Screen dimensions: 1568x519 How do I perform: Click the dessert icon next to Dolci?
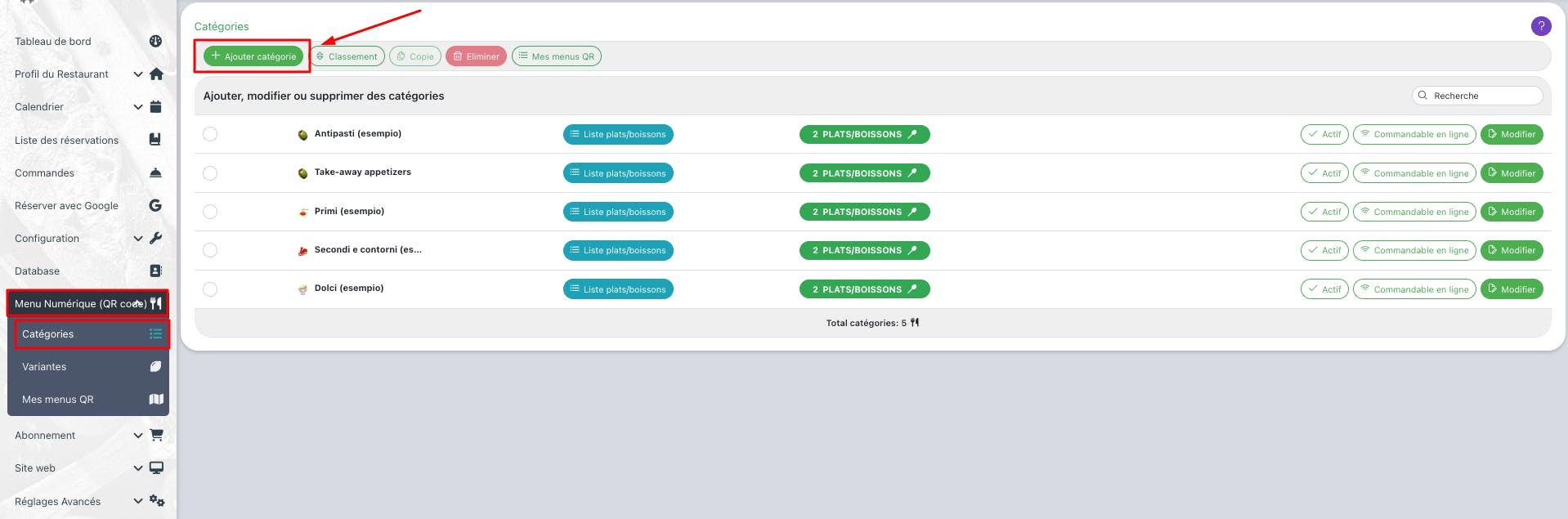click(x=303, y=289)
